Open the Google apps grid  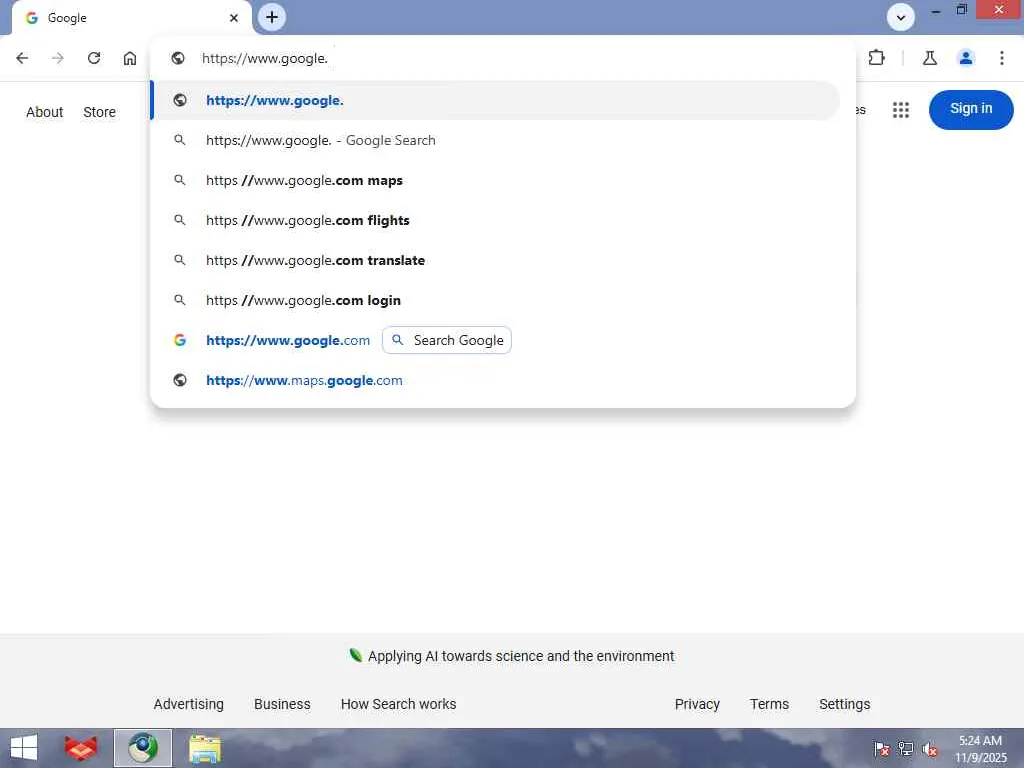pyautogui.click(x=901, y=110)
